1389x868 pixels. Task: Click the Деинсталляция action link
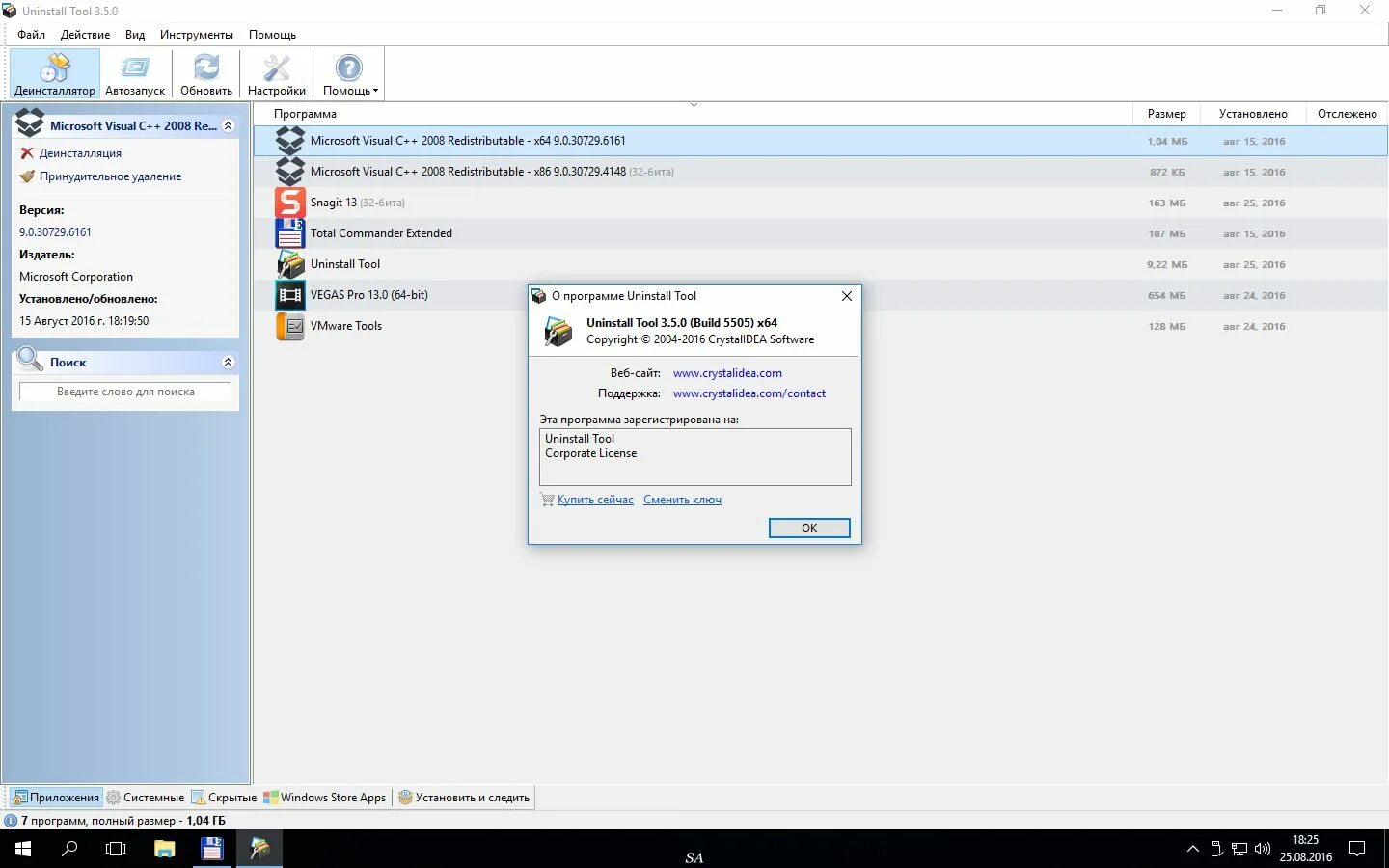[80, 153]
